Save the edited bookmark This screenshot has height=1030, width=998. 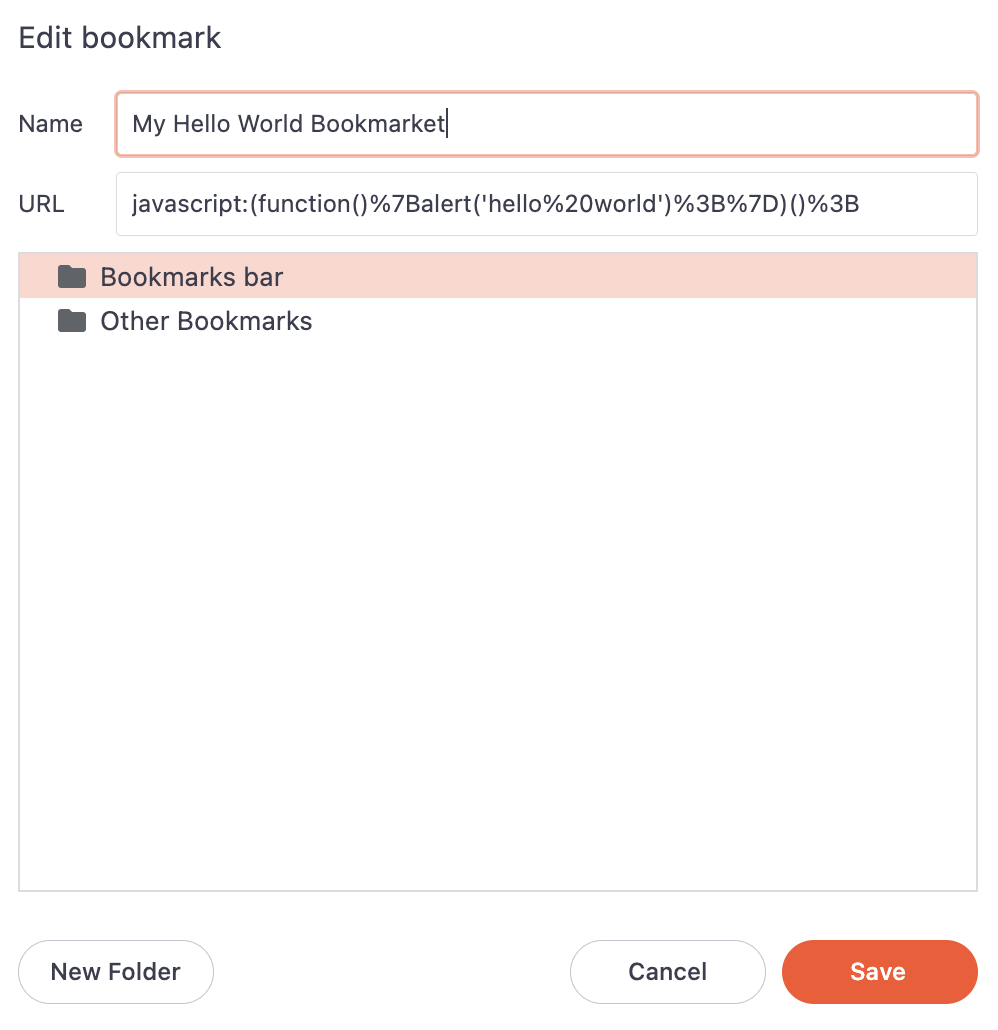(x=879, y=971)
